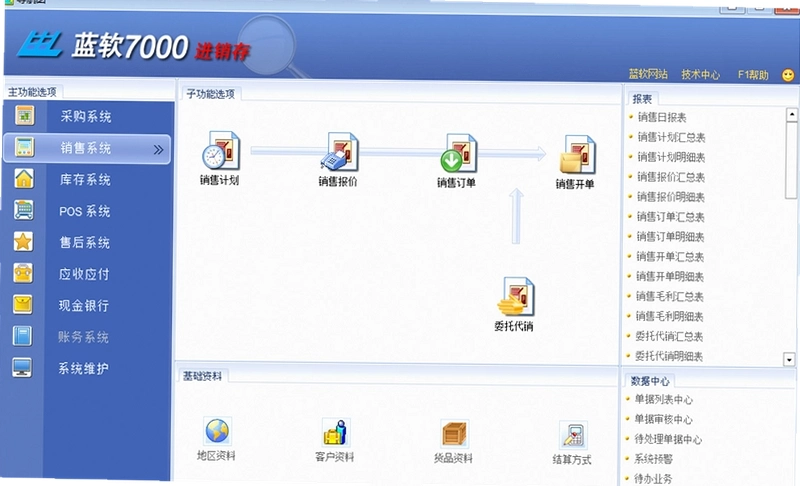
Task: Click the POS 系统 cart icon
Action: pyautogui.click(x=23, y=210)
